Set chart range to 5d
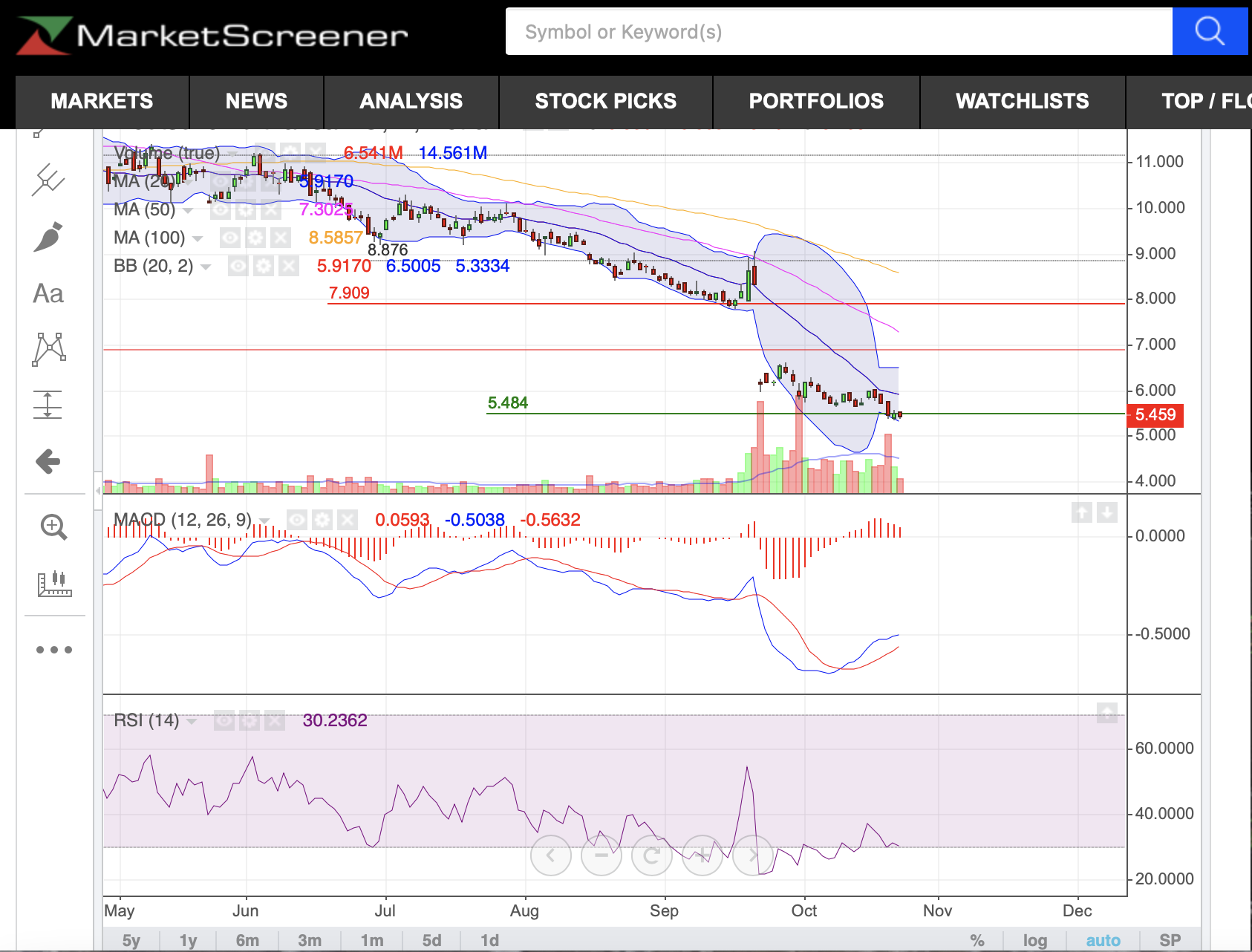The height and width of the screenshot is (952, 1252). click(x=431, y=940)
